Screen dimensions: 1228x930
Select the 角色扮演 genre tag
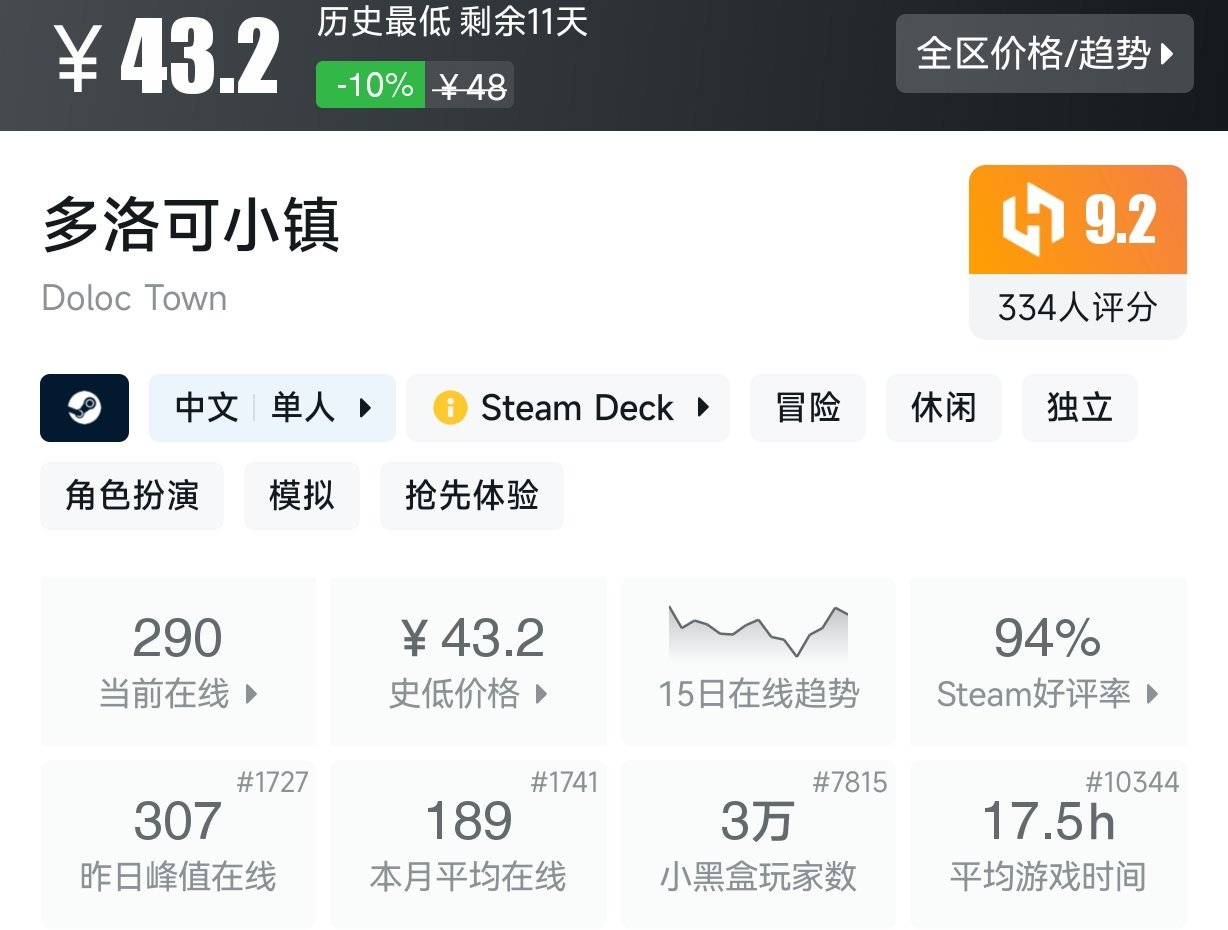(x=132, y=495)
